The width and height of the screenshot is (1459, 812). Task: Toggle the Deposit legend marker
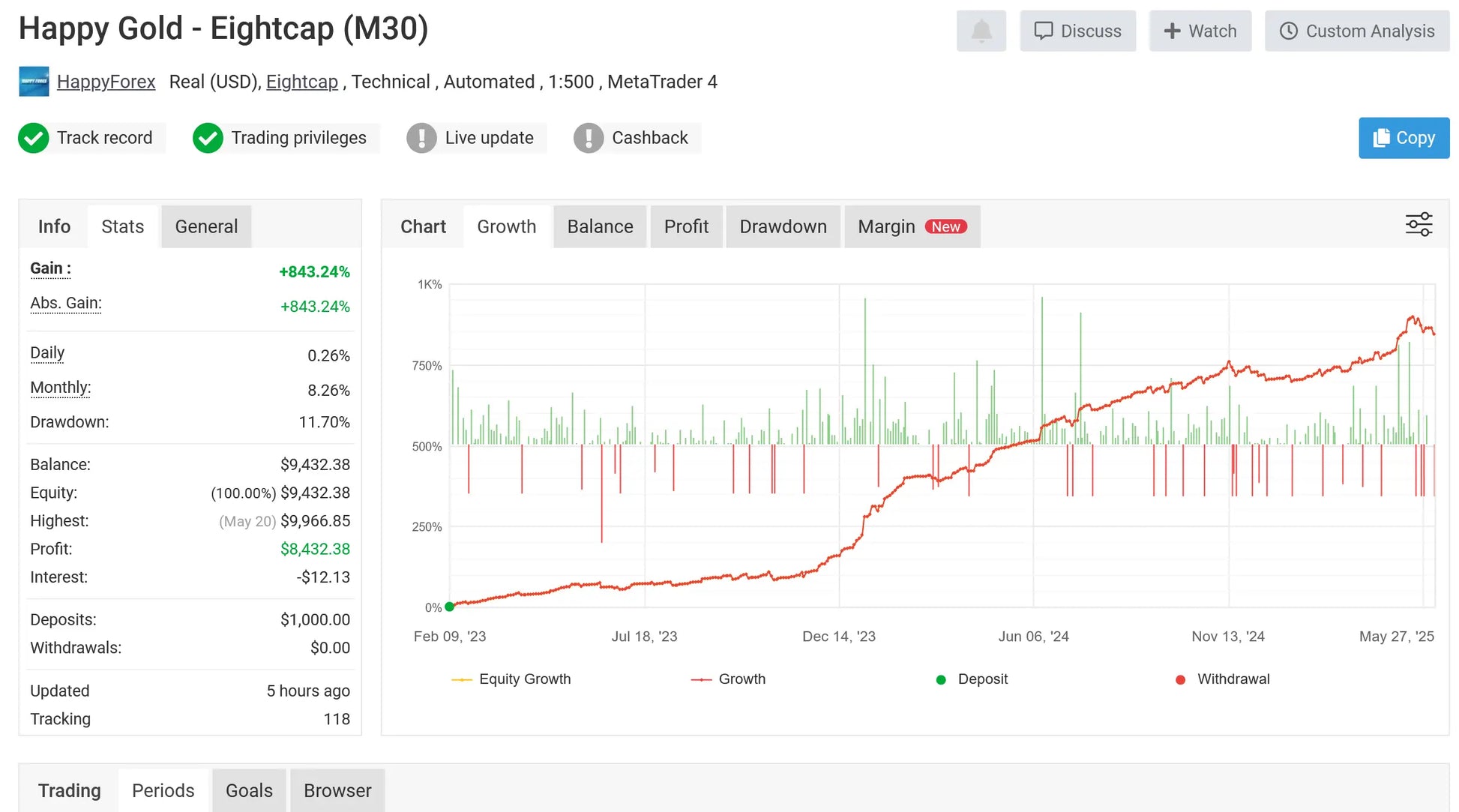pos(972,679)
